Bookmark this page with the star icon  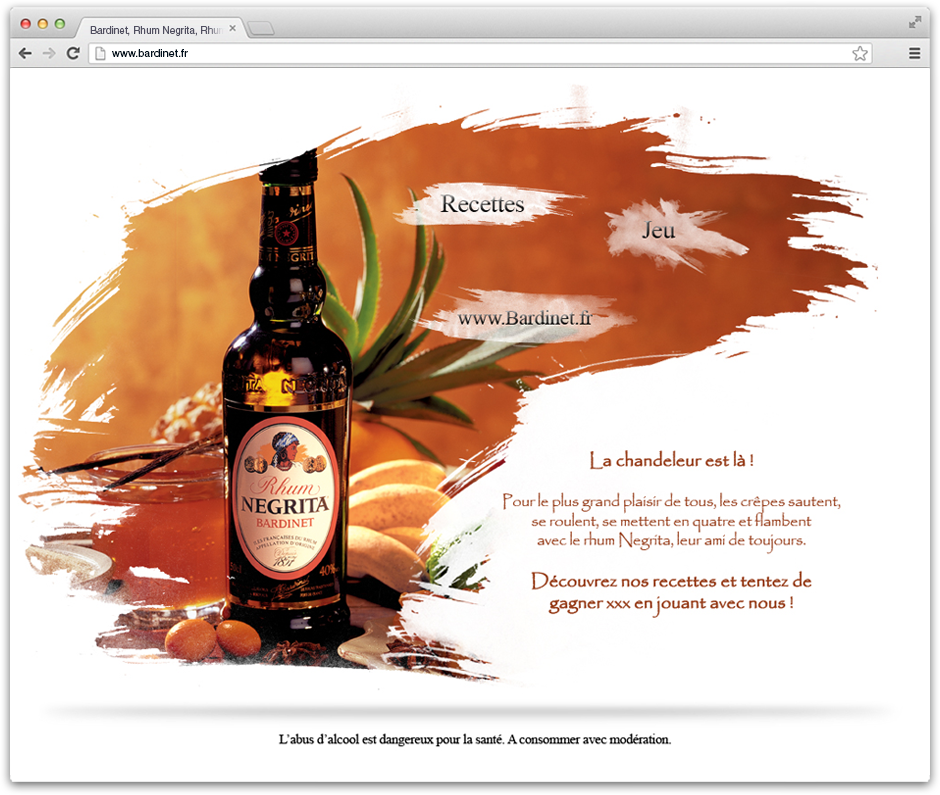(x=860, y=54)
